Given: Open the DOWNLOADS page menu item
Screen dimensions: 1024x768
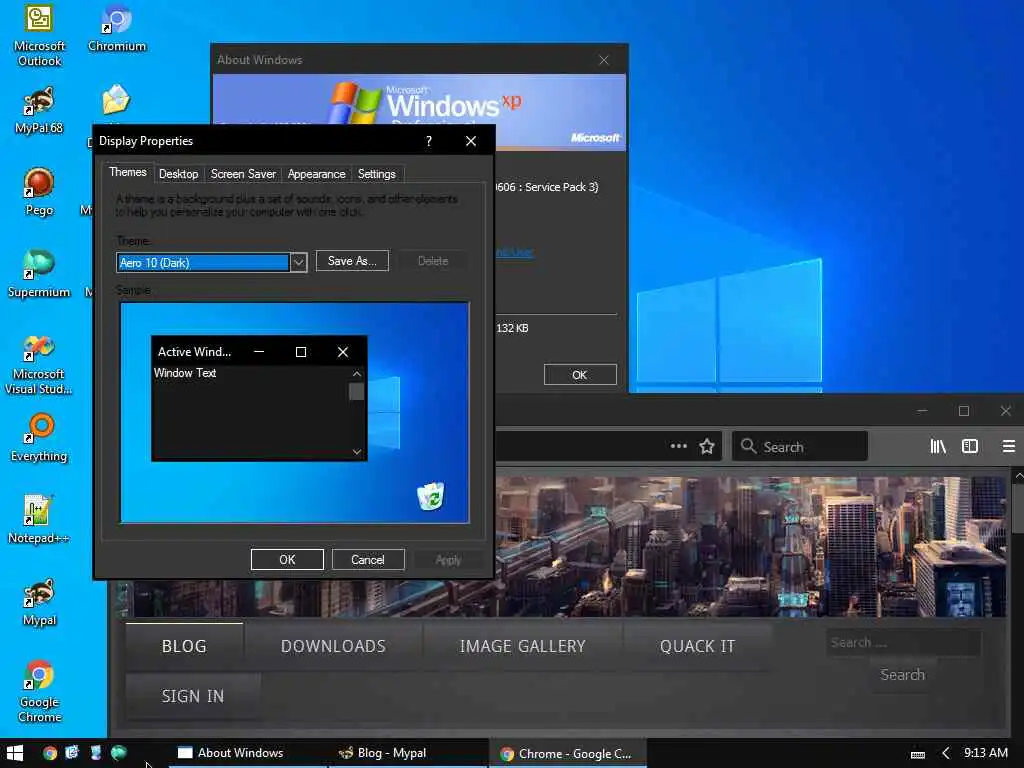Looking at the screenshot, I should [x=333, y=646].
